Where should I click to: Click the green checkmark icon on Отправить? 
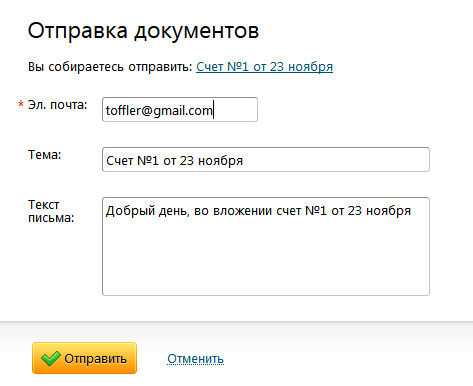[50, 358]
